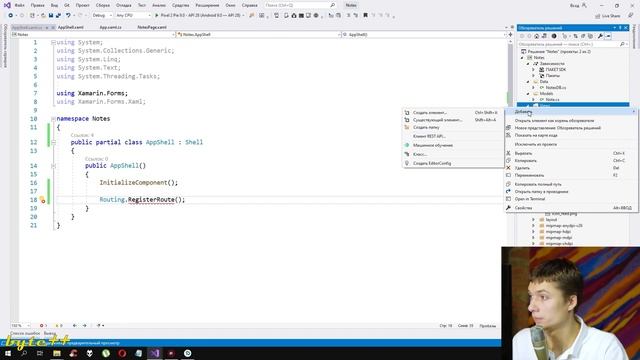
Task: Click the Navigate Backward icon in the toolbar
Action: pyautogui.click(x=11, y=16)
